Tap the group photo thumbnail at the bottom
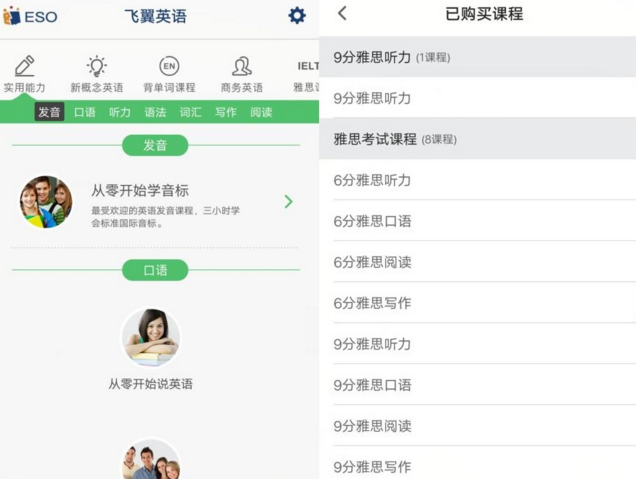 [x=150, y=459]
